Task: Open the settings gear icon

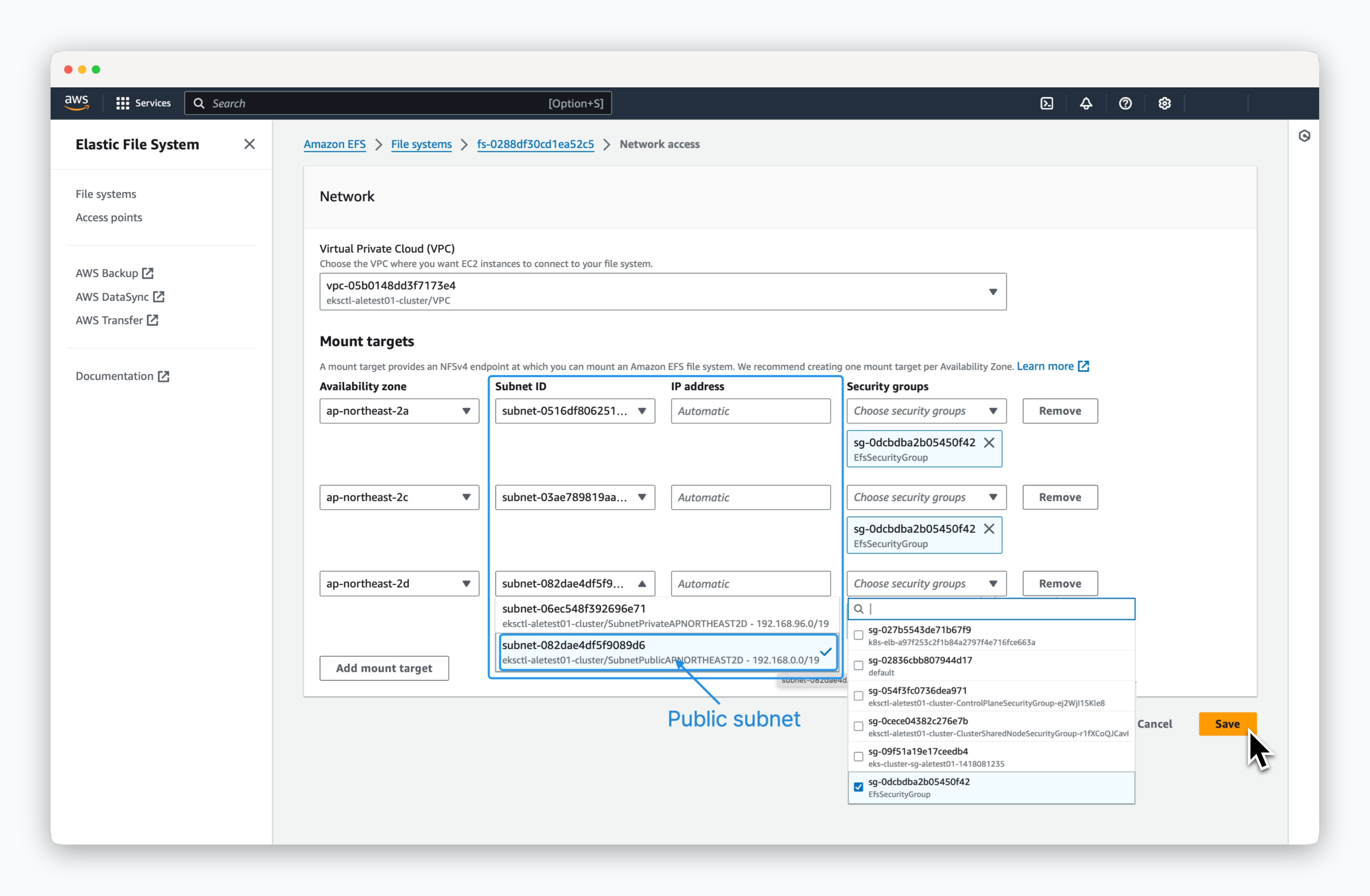Action: click(1164, 103)
